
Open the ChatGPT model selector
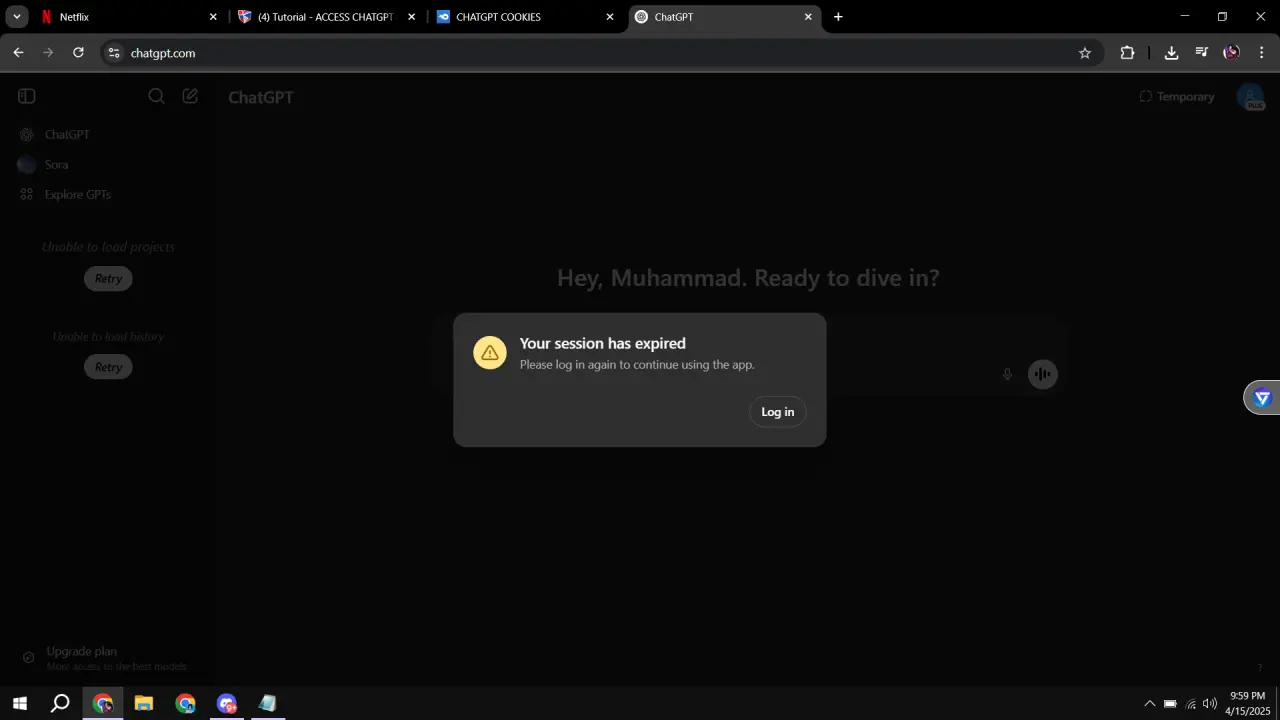tap(261, 97)
